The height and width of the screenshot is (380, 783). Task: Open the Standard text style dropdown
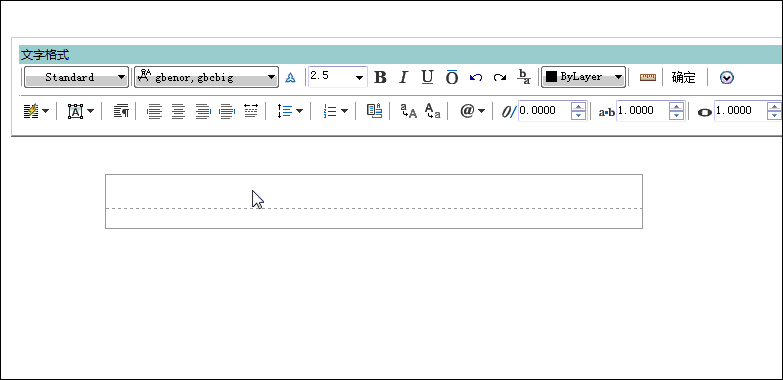(x=76, y=77)
